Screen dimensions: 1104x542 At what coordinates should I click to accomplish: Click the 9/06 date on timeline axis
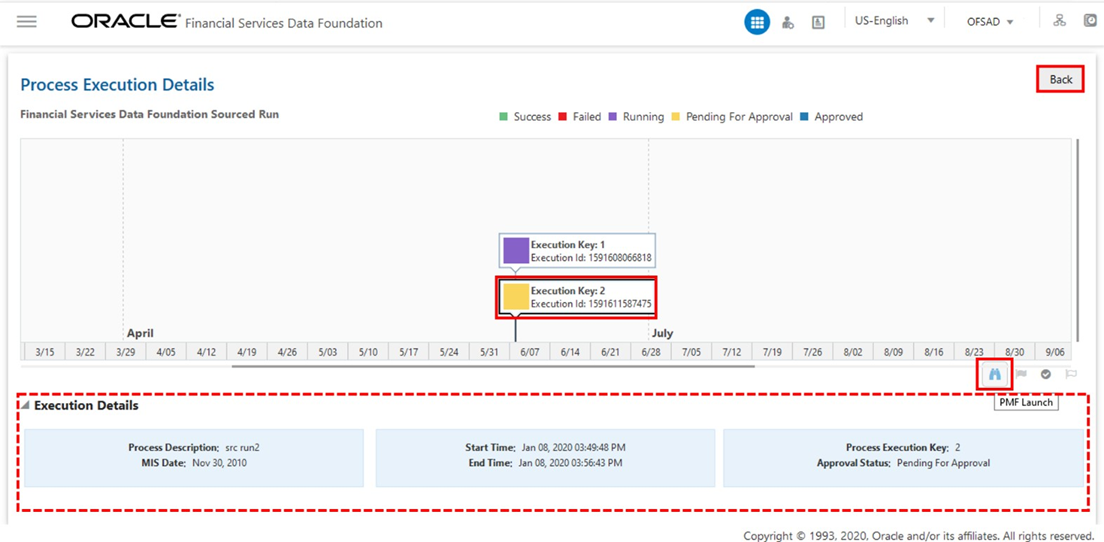pos(1055,351)
